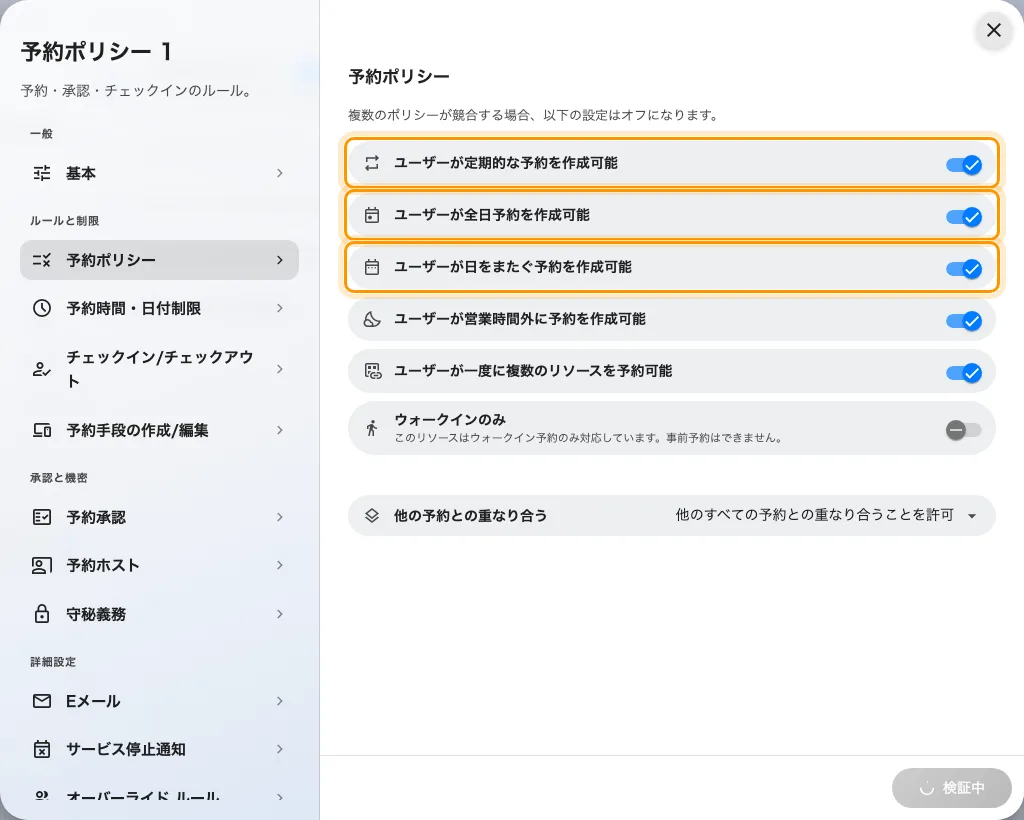This screenshot has width=1024, height=820.
Task: Click the 承認と機密 section header
Action: coord(59,478)
